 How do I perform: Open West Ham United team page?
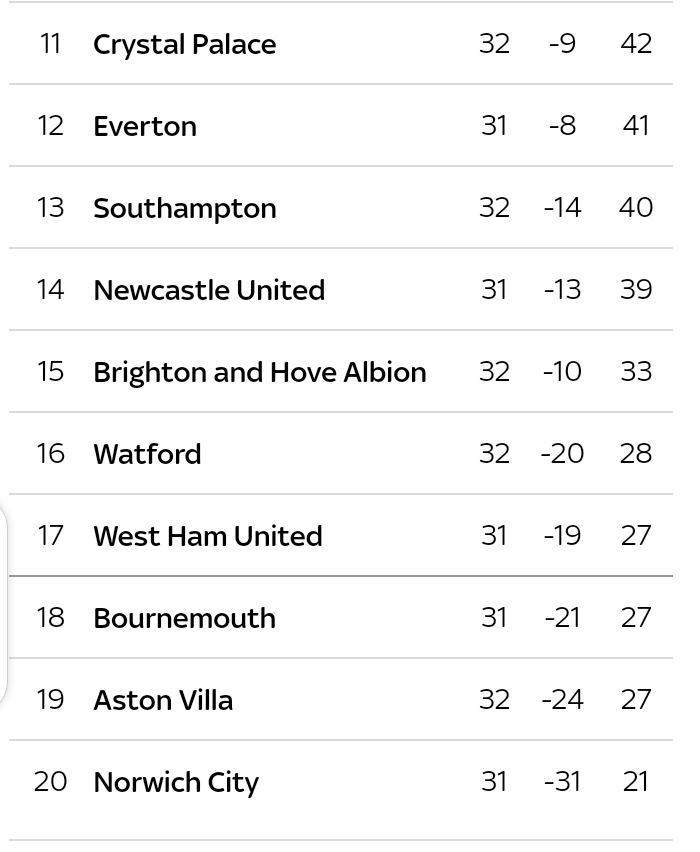click(x=208, y=536)
